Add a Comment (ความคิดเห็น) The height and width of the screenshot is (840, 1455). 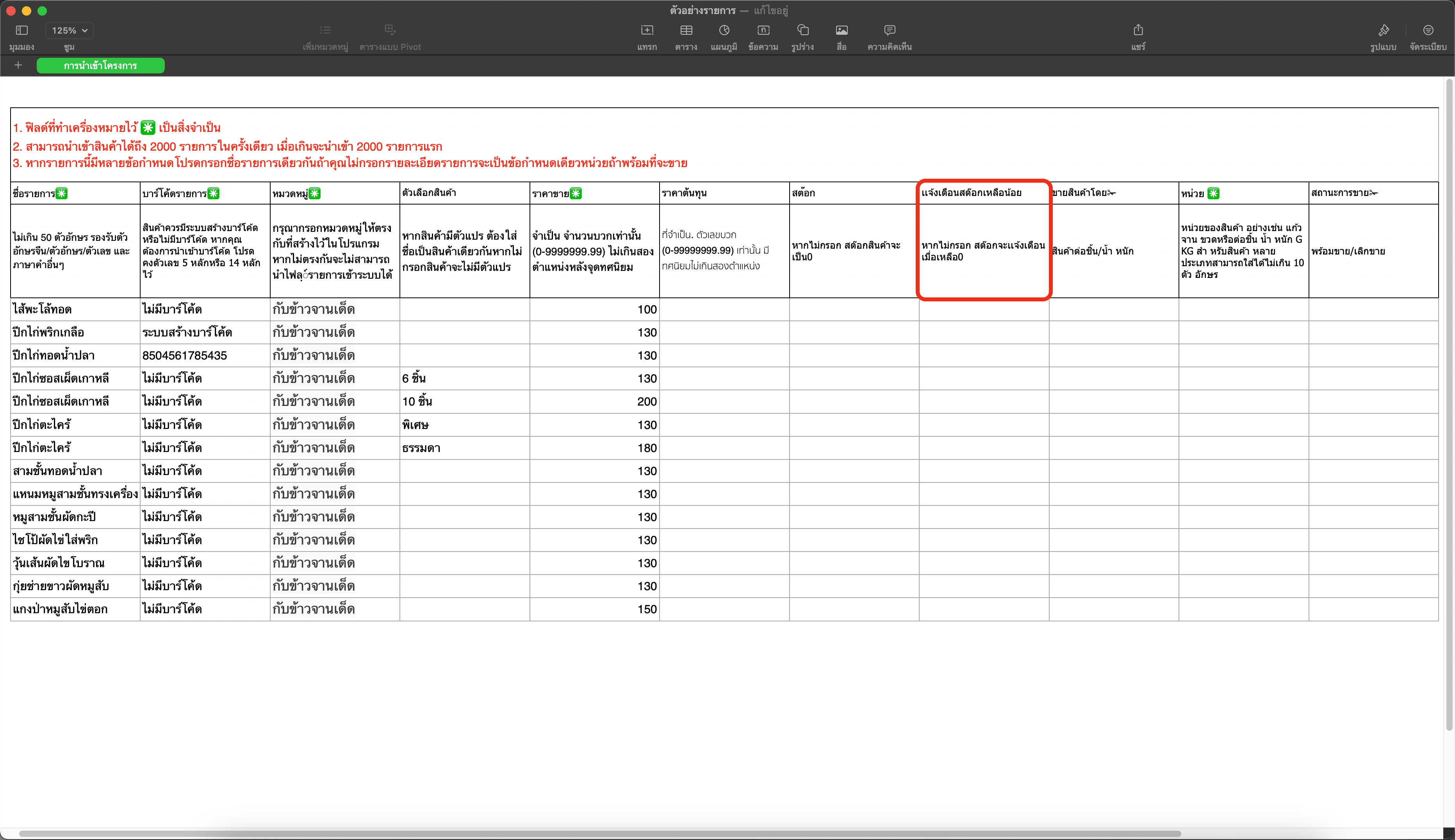coord(890,30)
